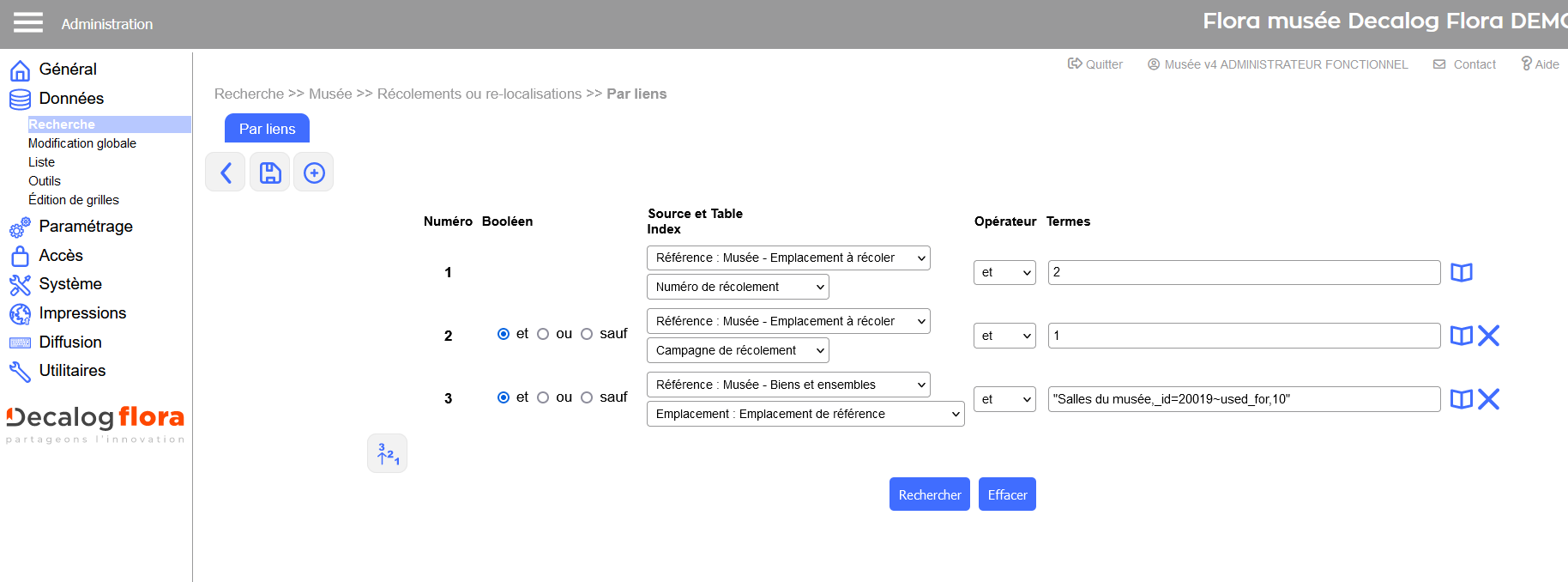Select 'sauf' boolean for row 2

[587, 334]
